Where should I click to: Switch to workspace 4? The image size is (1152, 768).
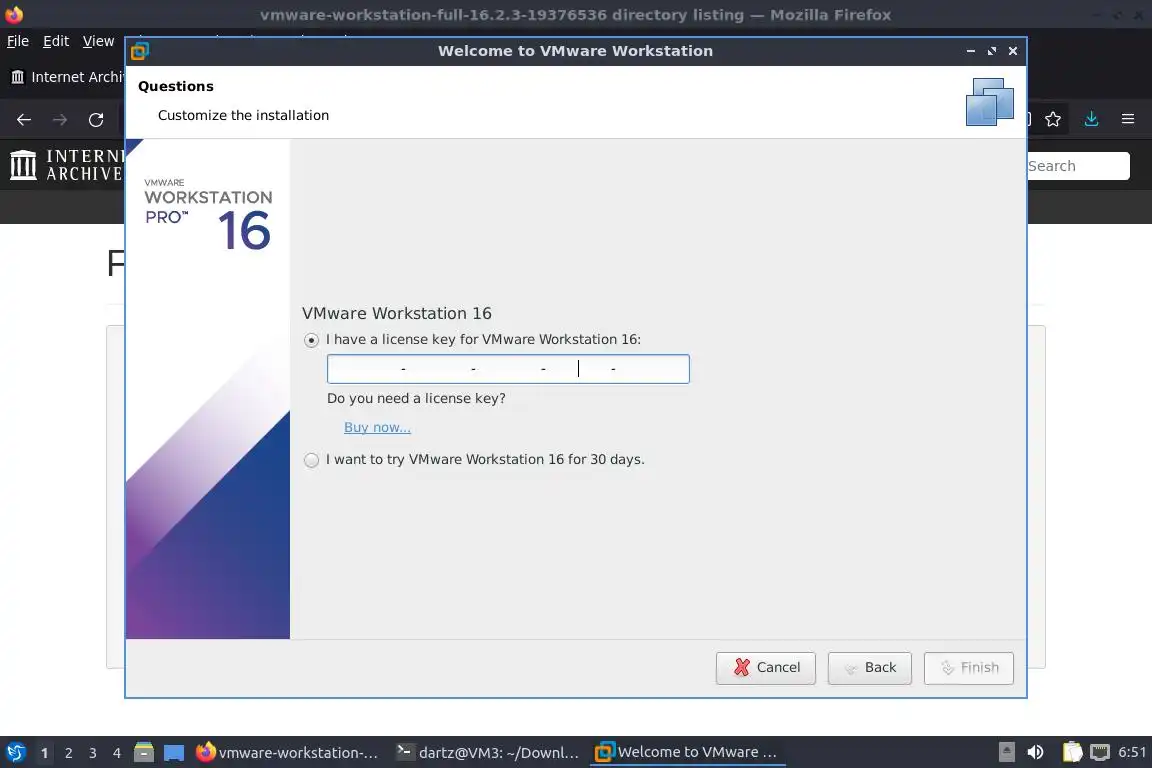117,753
